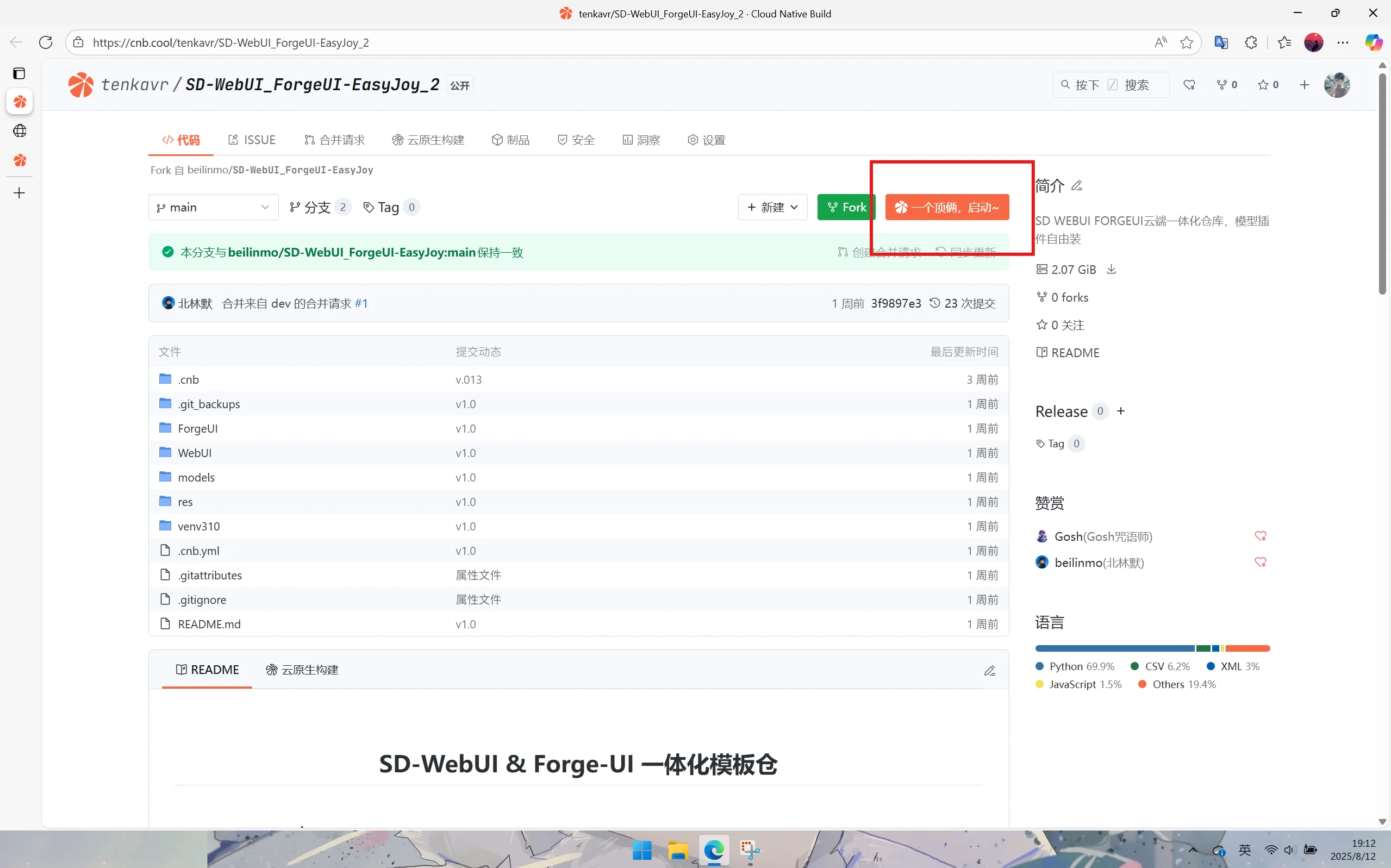Open the 分支 2 branches link
The height and width of the screenshot is (868, 1391).
click(x=320, y=207)
